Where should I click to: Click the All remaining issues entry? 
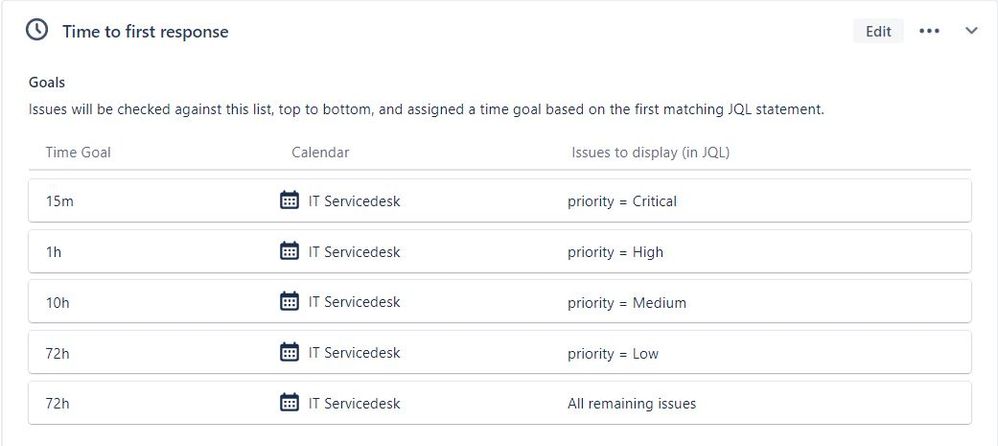coord(632,403)
